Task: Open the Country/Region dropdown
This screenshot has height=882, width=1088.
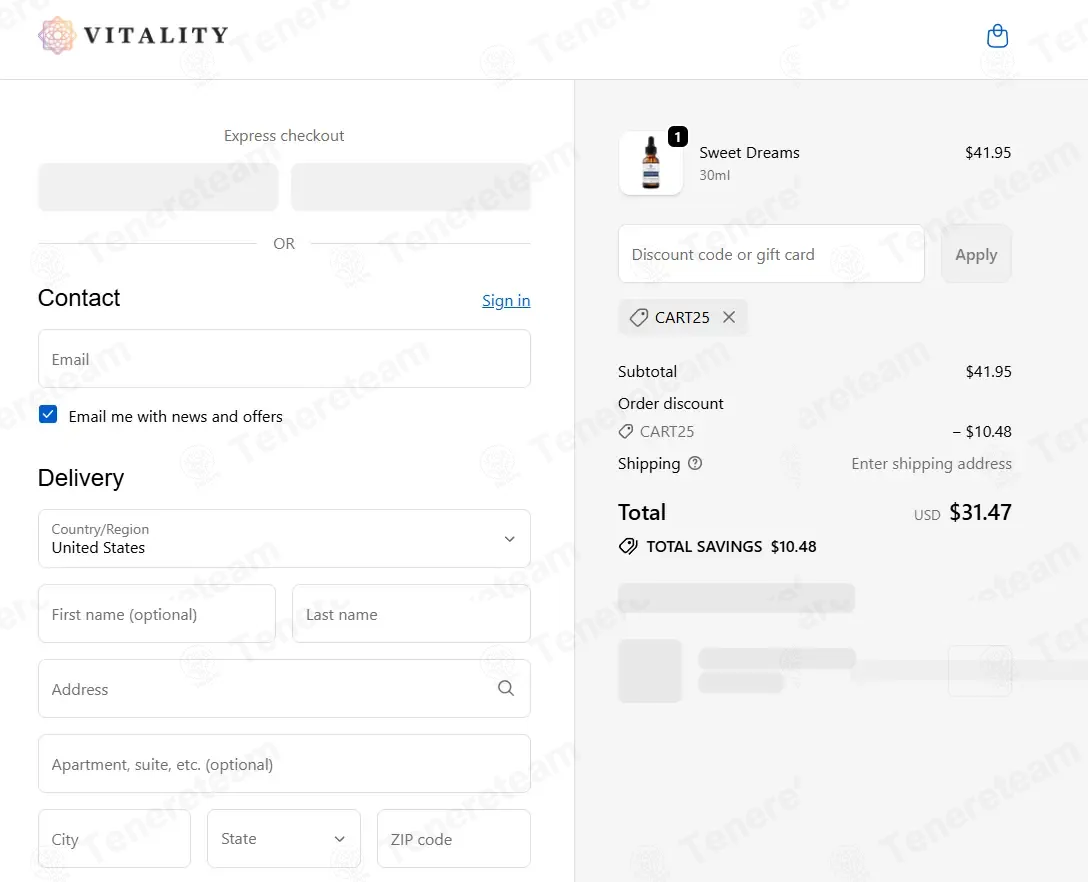Action: [x=284, y=538]
